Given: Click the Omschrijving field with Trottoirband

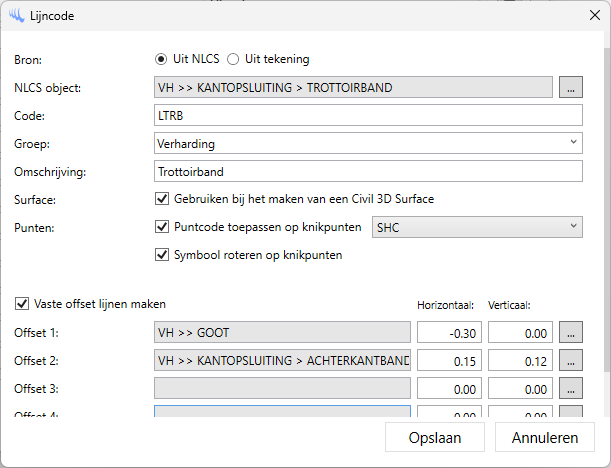Looking at the screenshot, I should click(x=368, y=171).
